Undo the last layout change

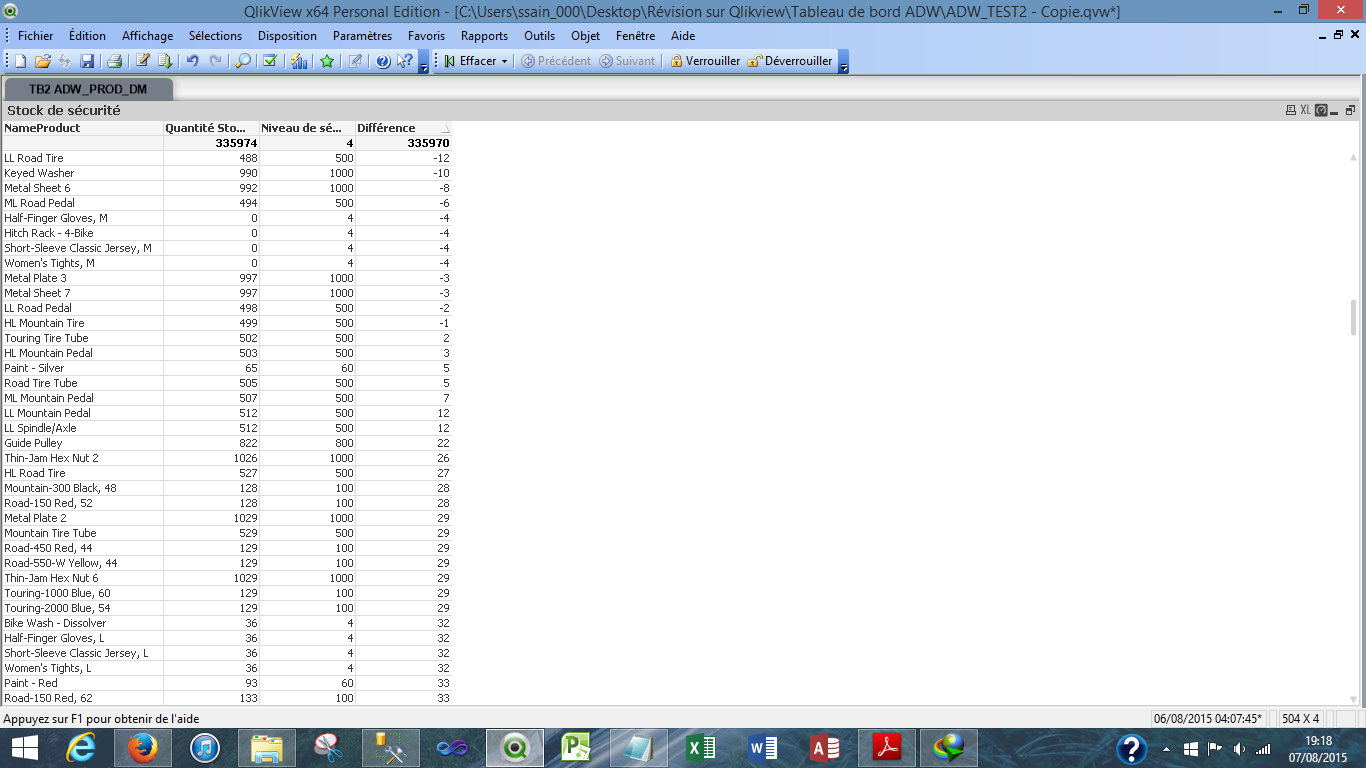tap(193, 61)
